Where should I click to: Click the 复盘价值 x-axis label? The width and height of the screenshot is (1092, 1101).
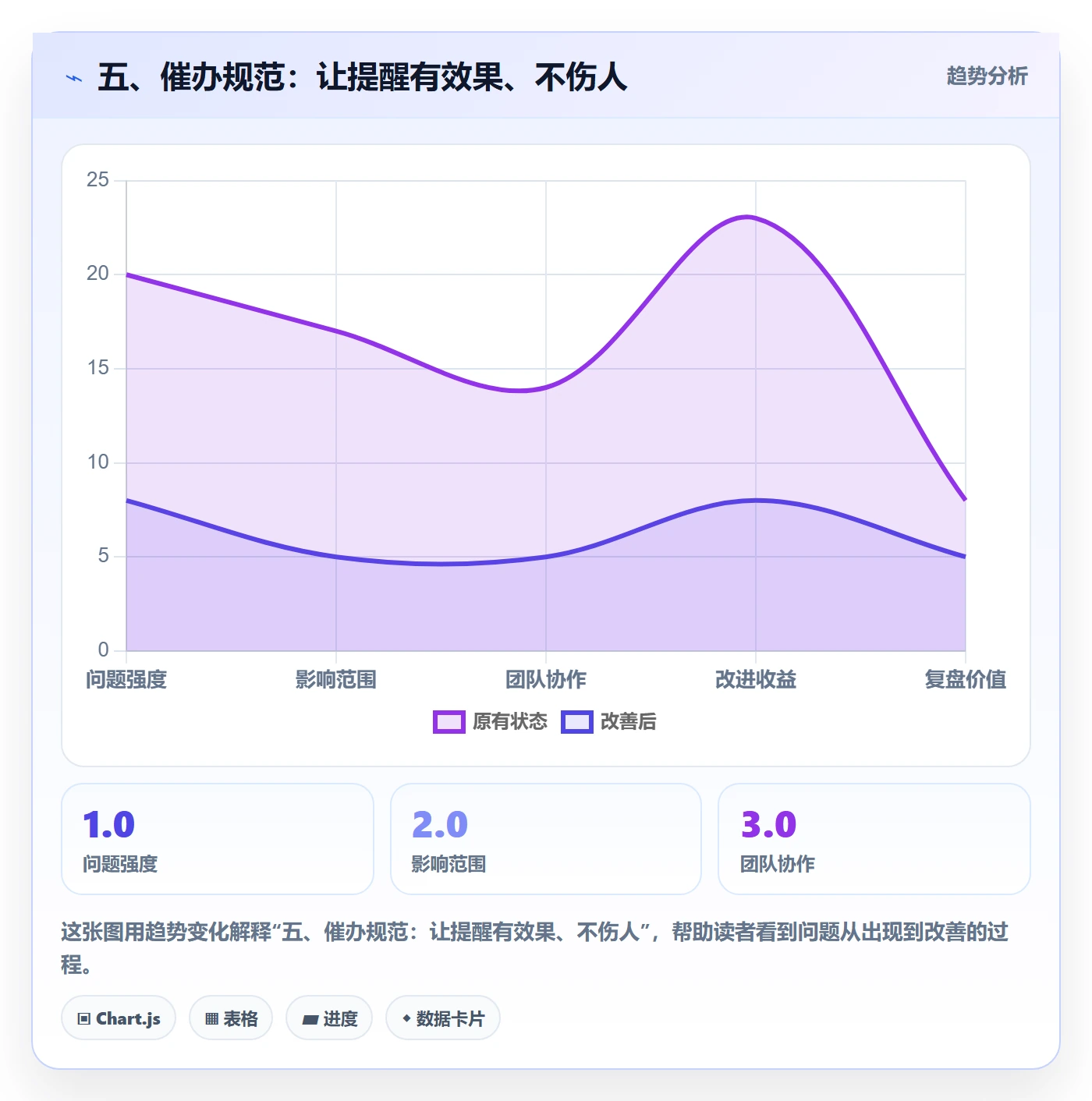pos(965,680)
